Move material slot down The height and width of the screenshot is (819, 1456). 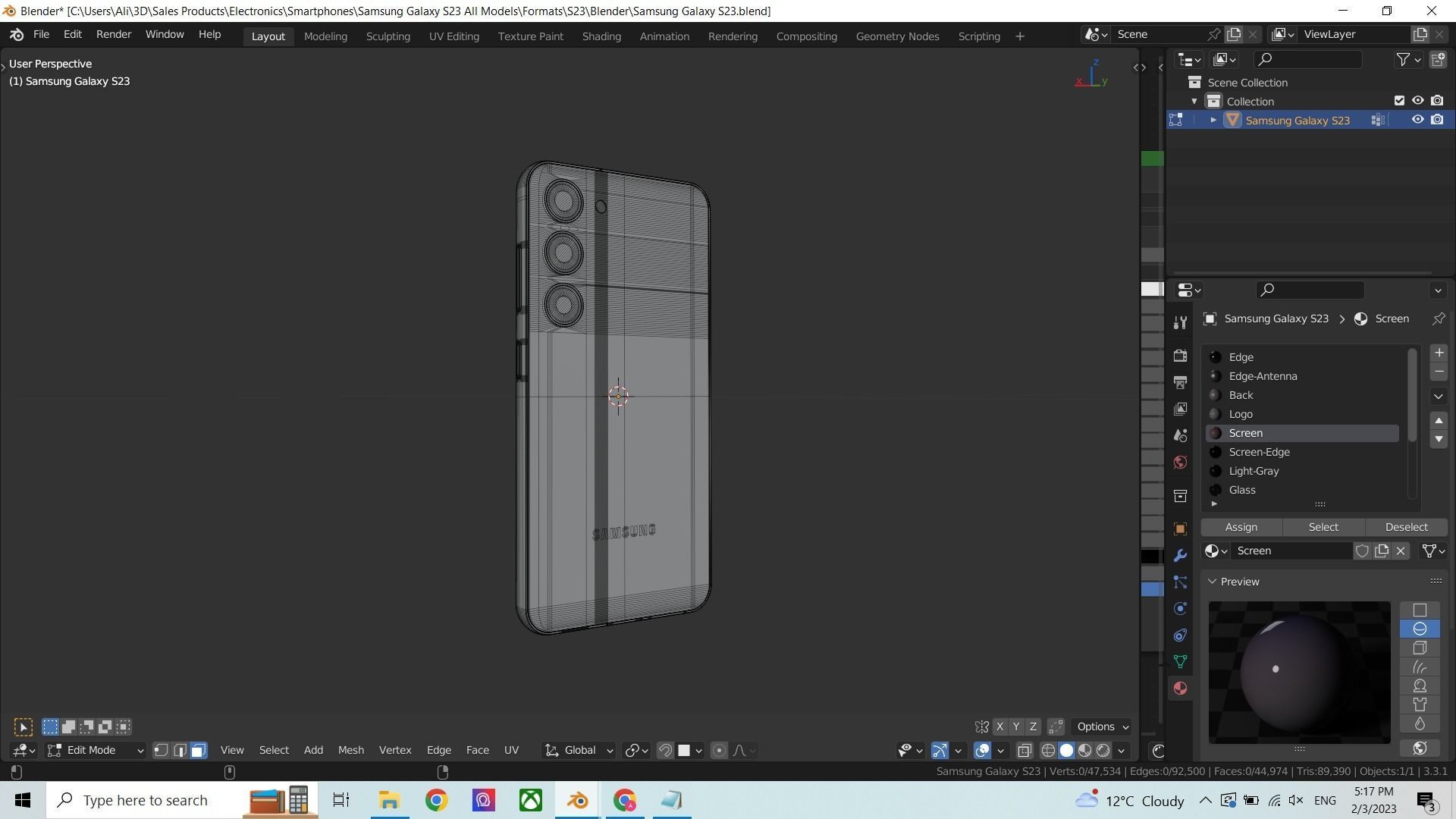click(1439, 439)
